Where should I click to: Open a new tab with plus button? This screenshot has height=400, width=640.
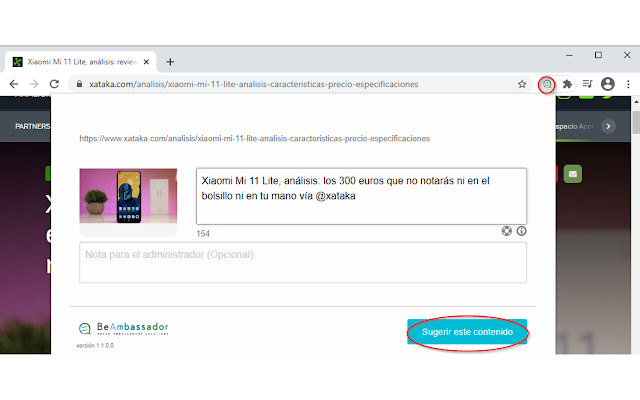(170, 62)
